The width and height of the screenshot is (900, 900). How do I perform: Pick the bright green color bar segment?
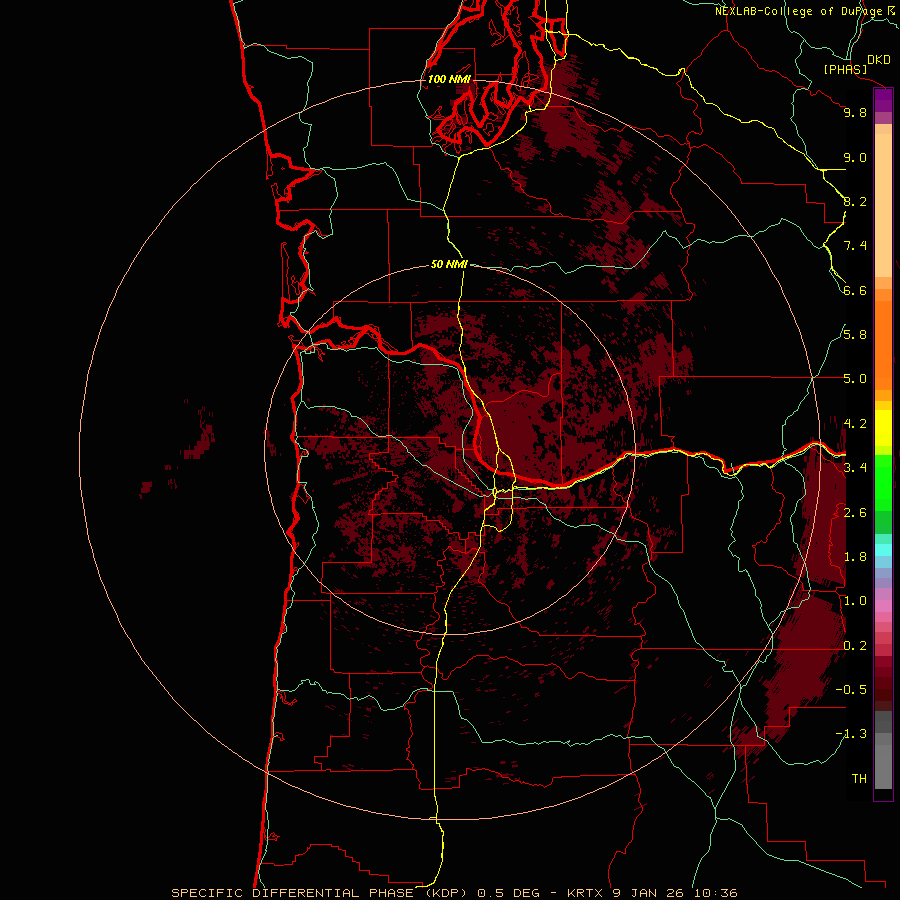point(883,482)
